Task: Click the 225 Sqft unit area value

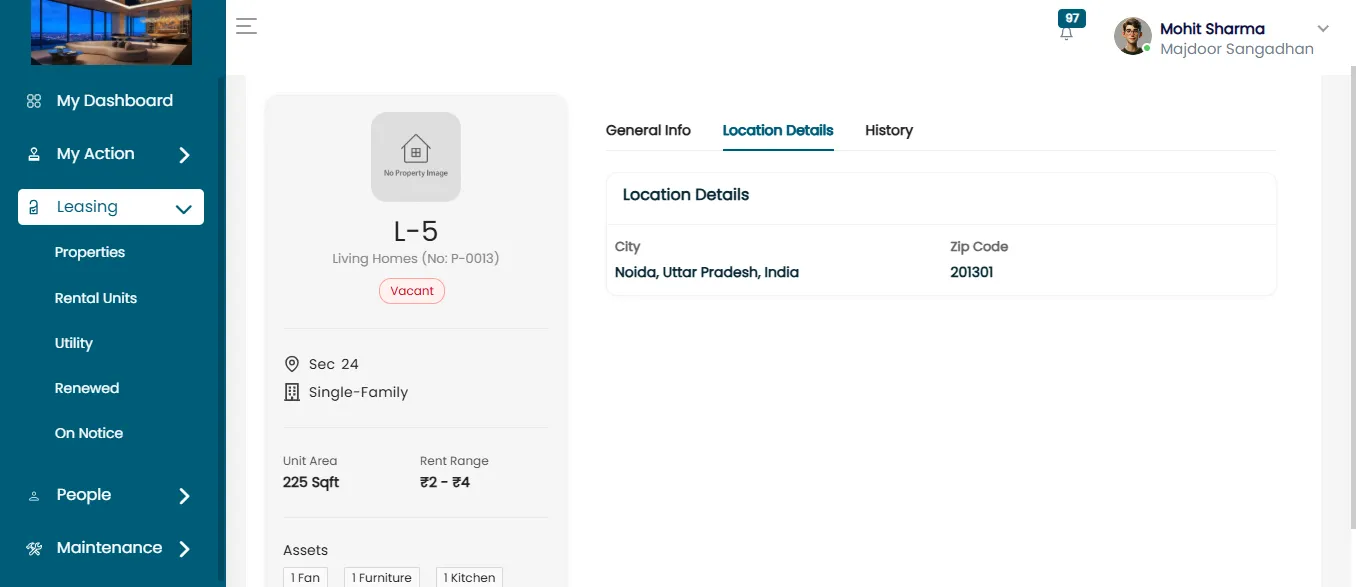Action: pyautogui.click(x=311, y=482)
